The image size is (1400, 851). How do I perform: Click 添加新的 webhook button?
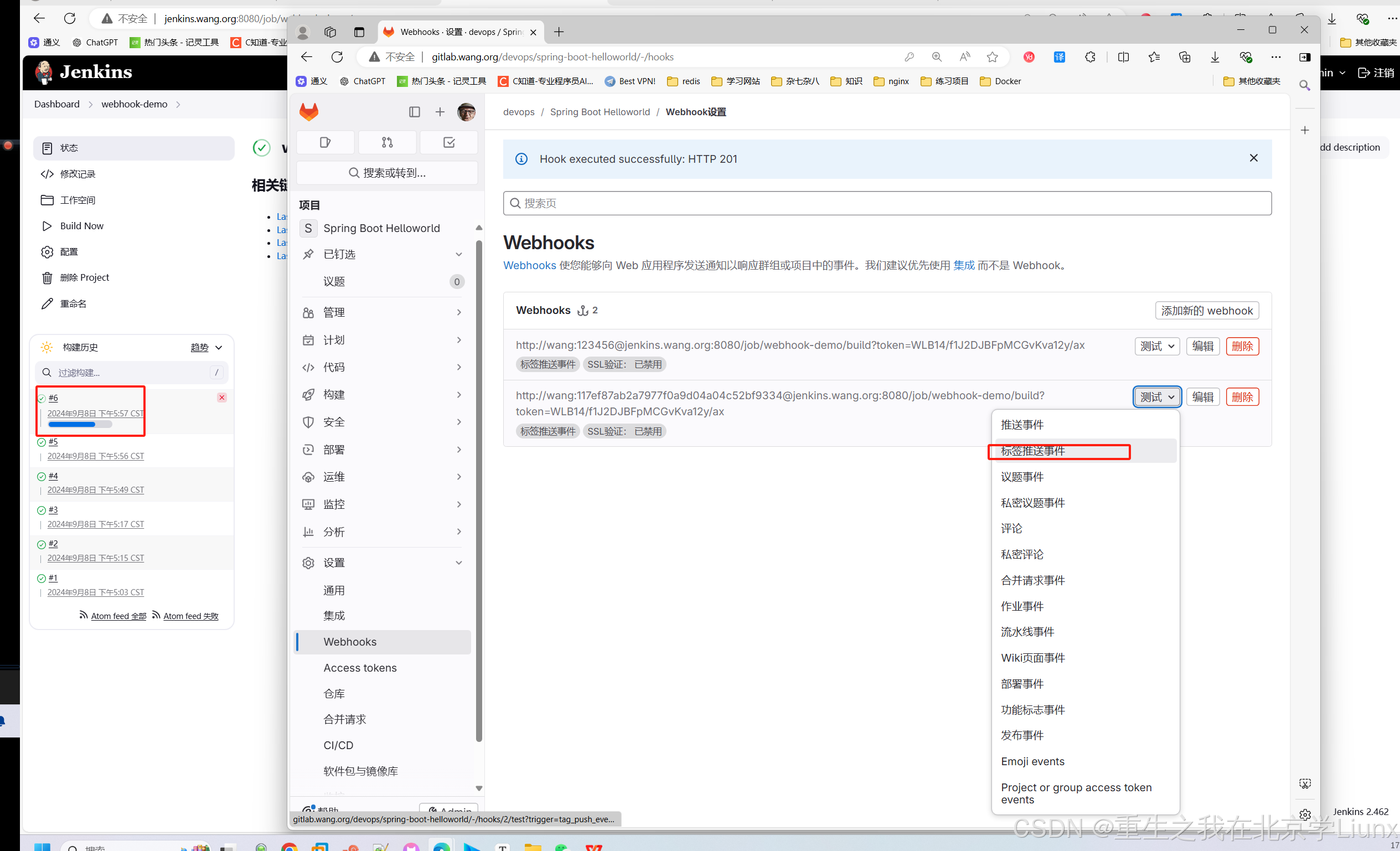(1207, 311)
